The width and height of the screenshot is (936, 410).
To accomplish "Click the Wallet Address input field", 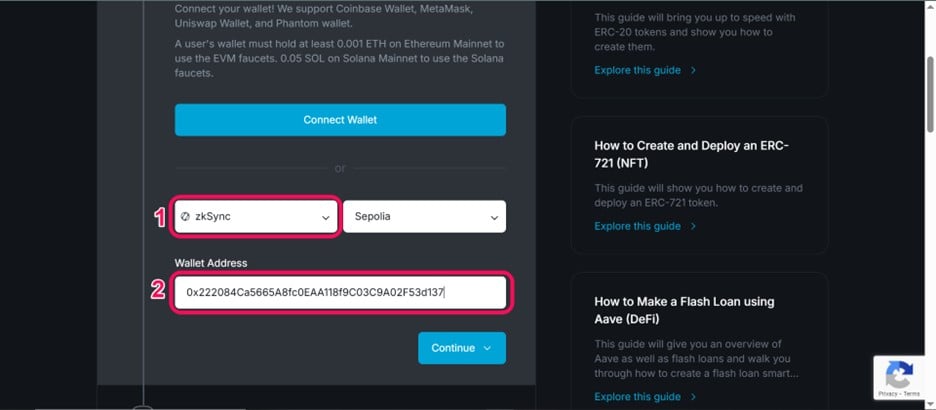I will click(340, 292).
